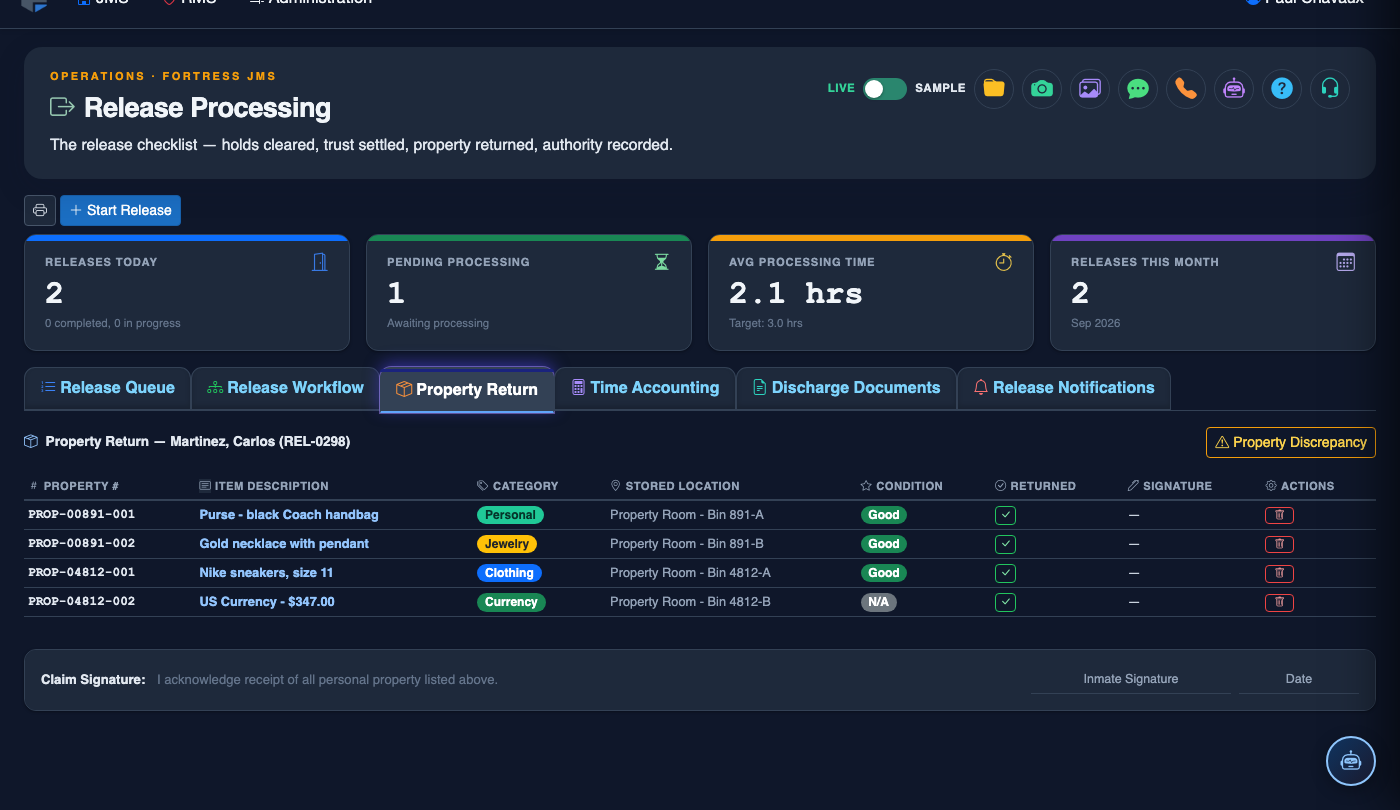Open the Release Notifications tab
This screenshot has height=810, width=1400.
tap(1063, 388)
